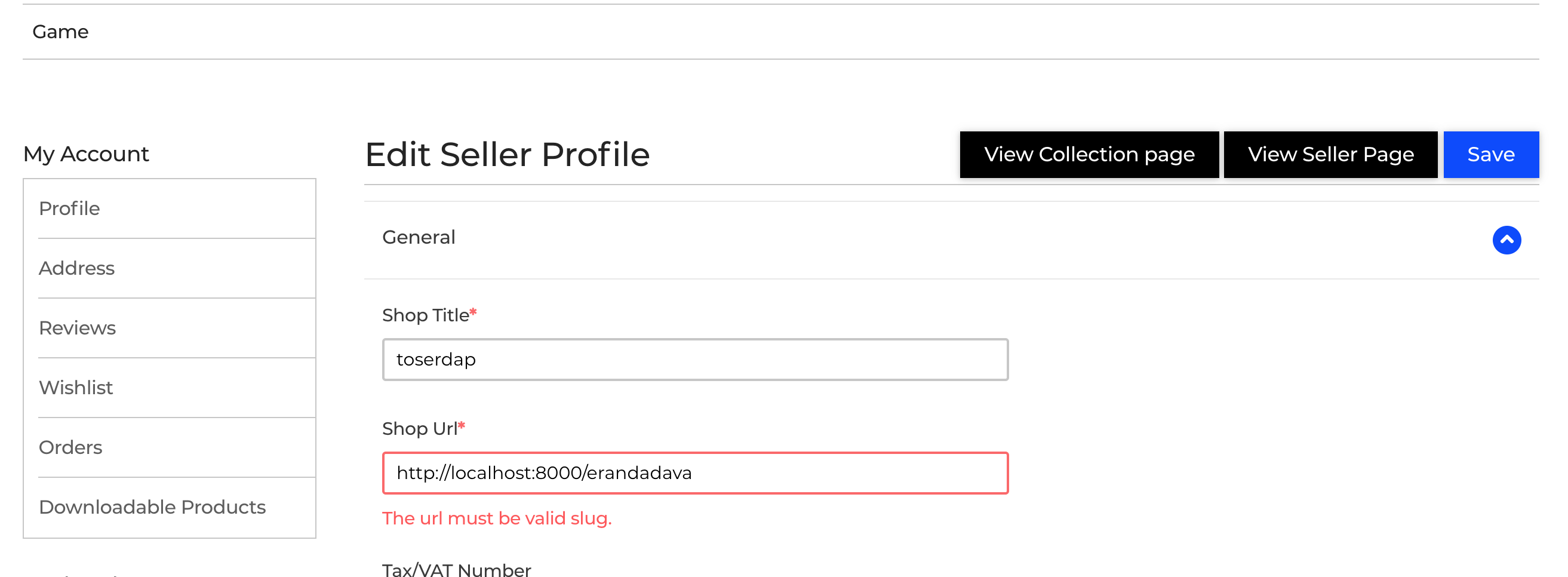The image size is (1568, 577).
Task: Collapse General section with the chevron icon
Action: 1506,240
